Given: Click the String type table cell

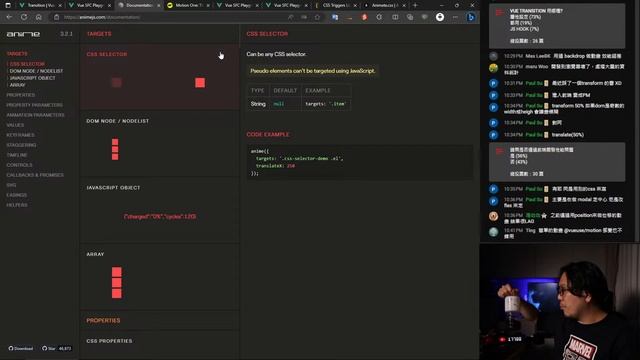Looking at the screenshot, I should click(258, 104).
